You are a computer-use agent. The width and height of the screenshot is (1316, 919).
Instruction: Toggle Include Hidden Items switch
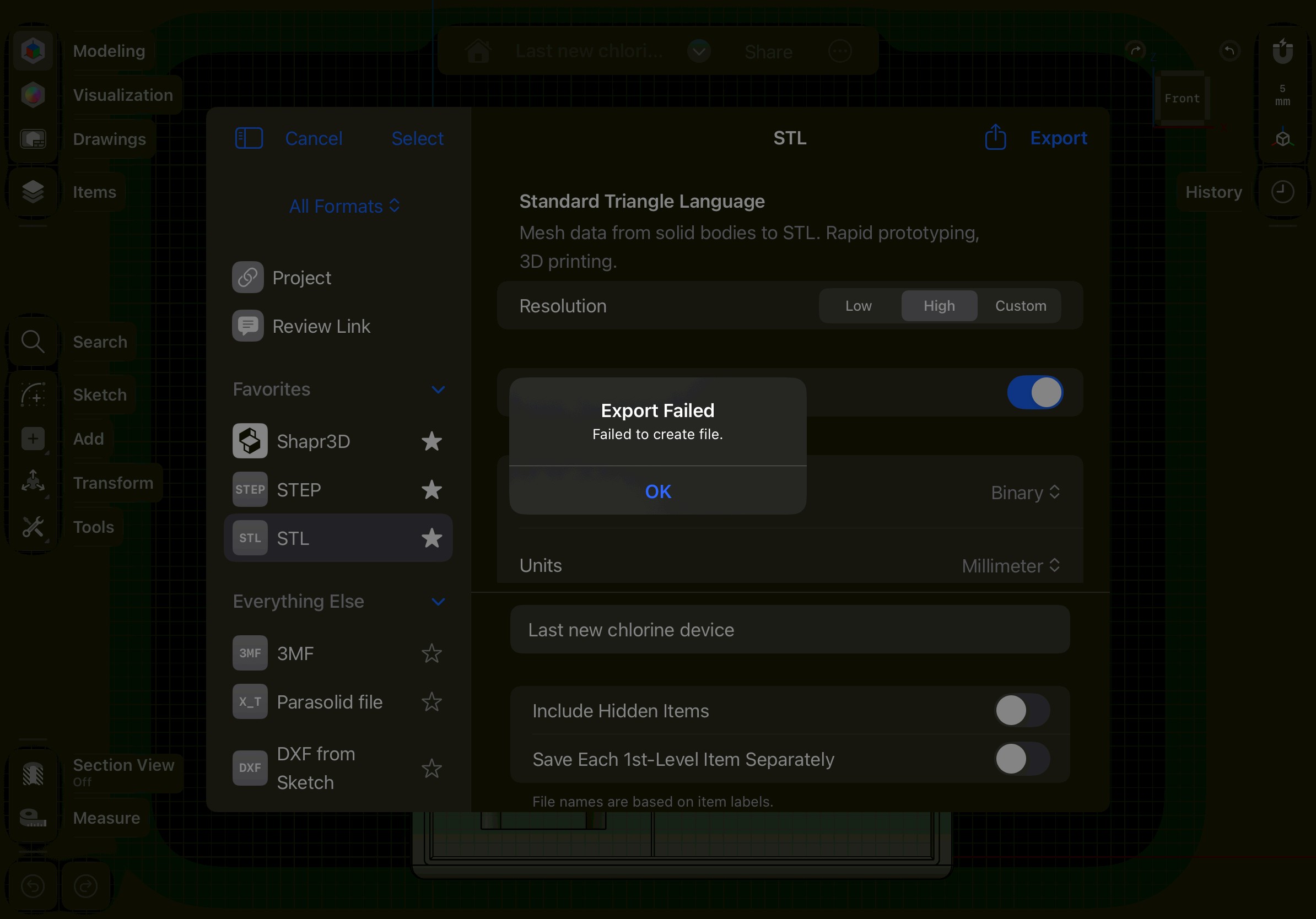point(1021,710)
